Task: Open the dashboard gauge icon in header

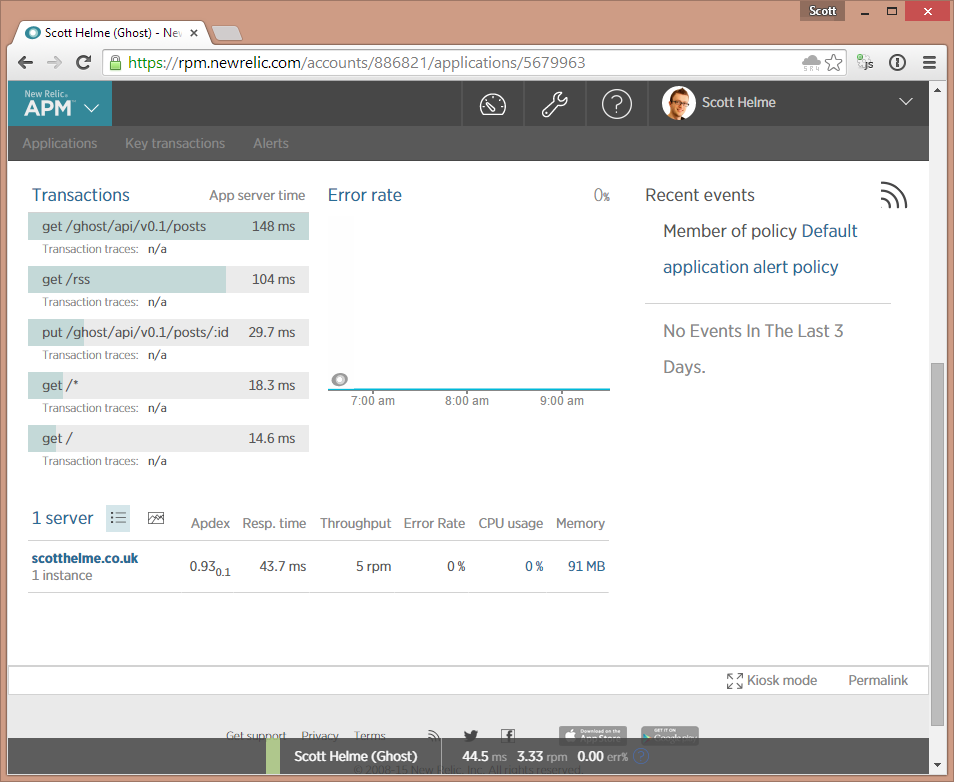Action: [x=493, y=104]
